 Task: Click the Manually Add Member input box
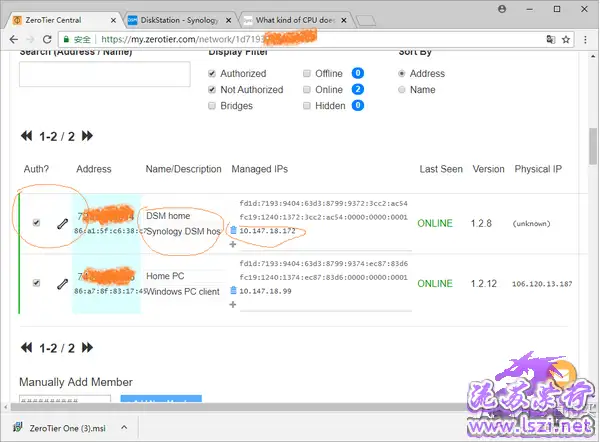click(65, 399)
